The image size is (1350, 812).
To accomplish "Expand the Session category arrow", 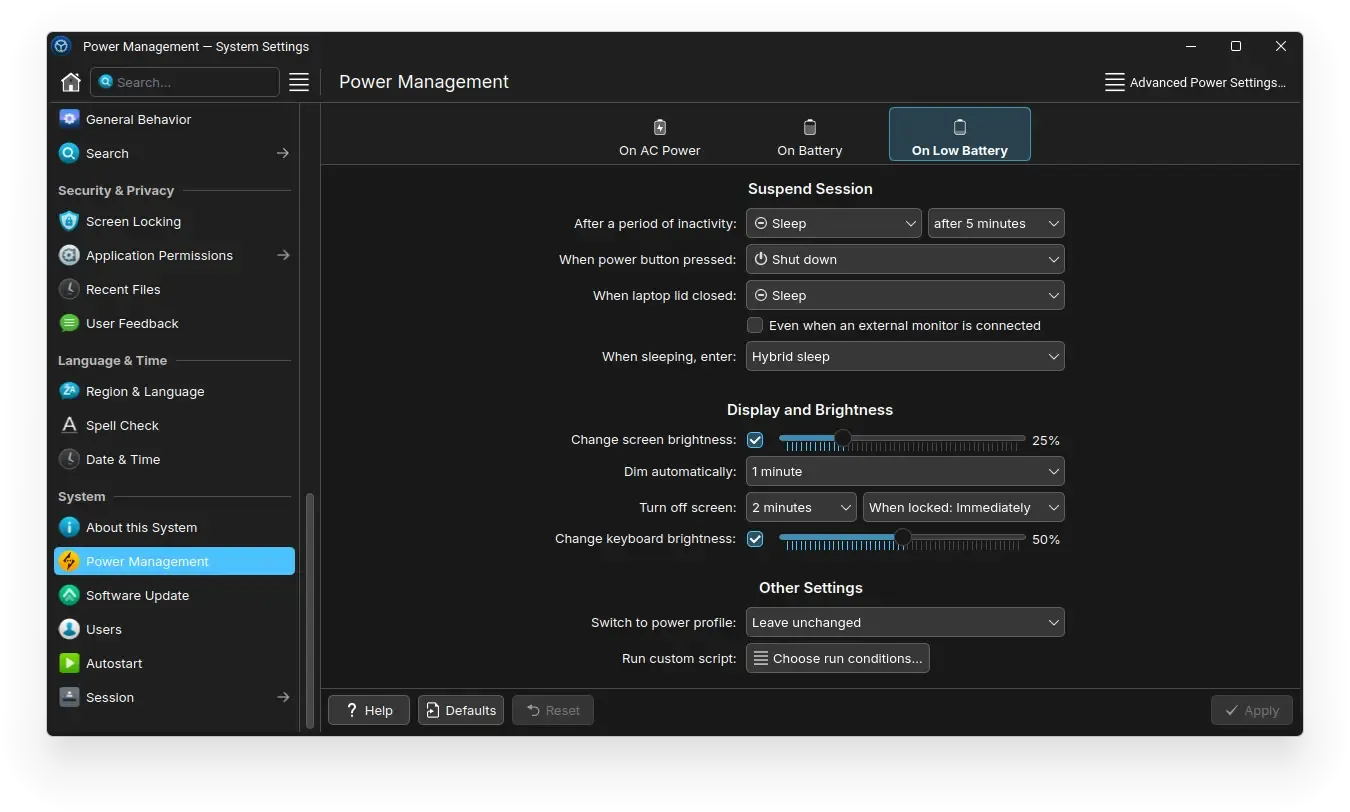I will tap(283, 697).
